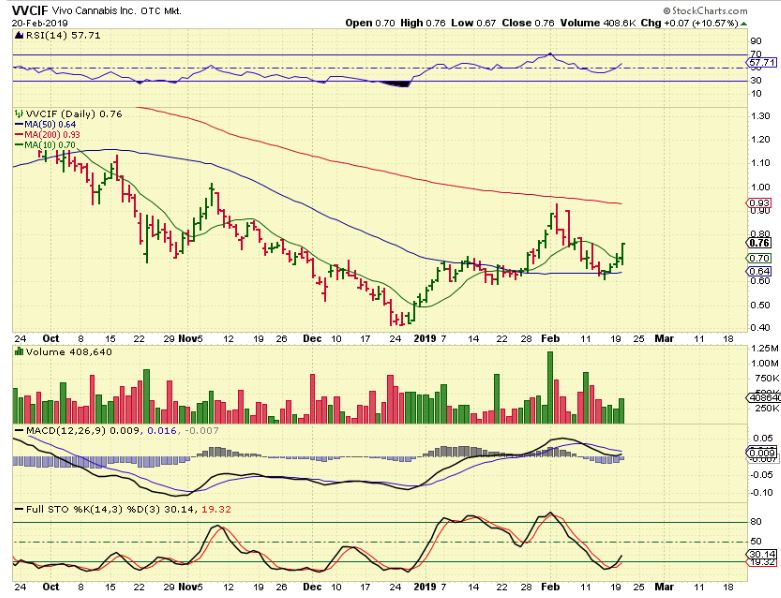Click the VVCIF (Daily) 0.76 legend text

point(74,114)
